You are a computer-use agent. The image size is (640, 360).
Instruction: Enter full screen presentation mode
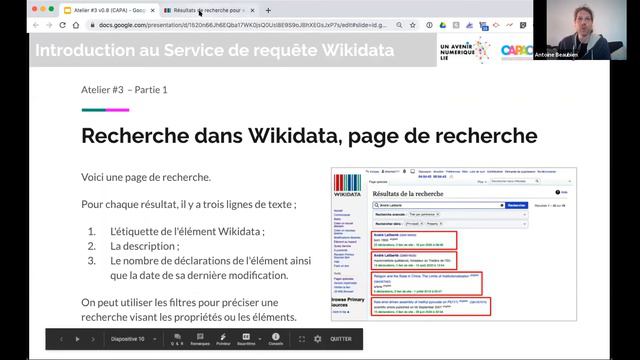pos(302,339)
